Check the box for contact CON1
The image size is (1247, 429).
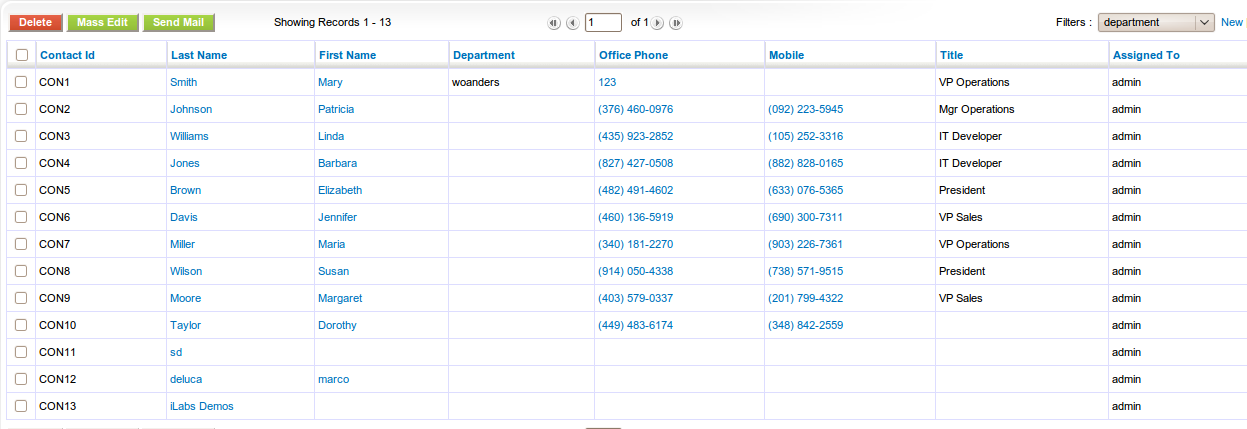pos(21,82)
